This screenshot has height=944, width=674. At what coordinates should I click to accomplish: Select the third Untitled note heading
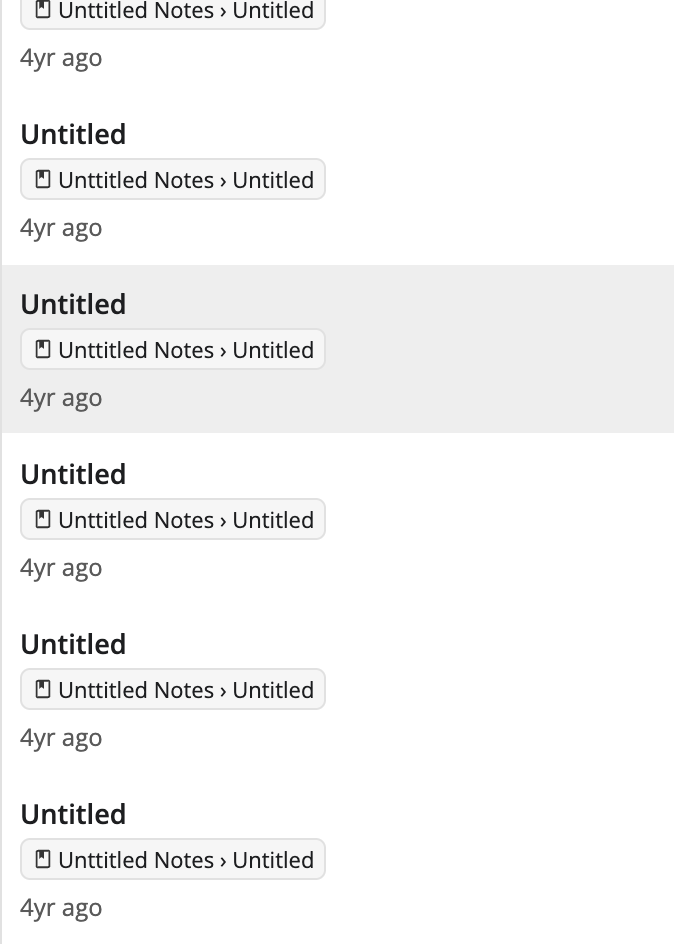[x=73, y=473]
